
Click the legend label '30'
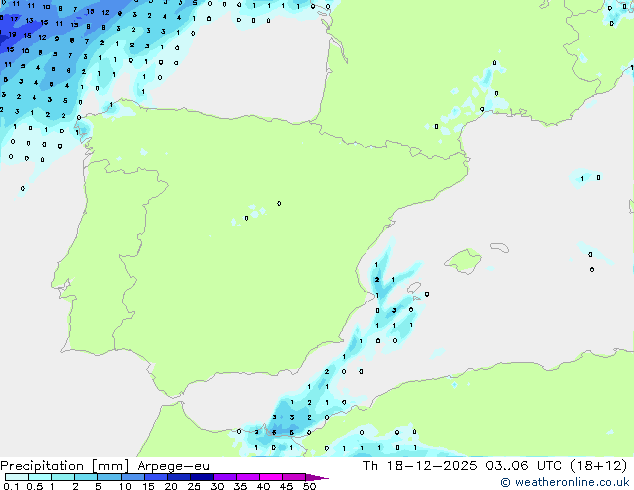pos(217,486)
